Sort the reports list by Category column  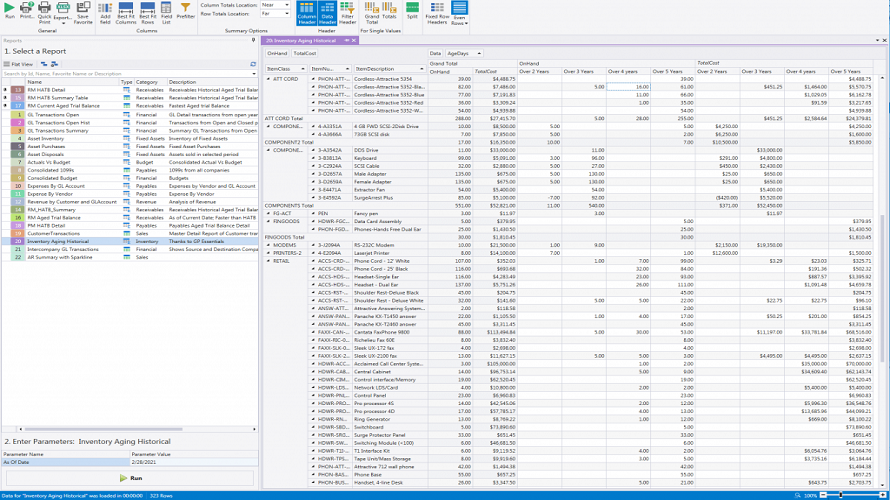150,82
